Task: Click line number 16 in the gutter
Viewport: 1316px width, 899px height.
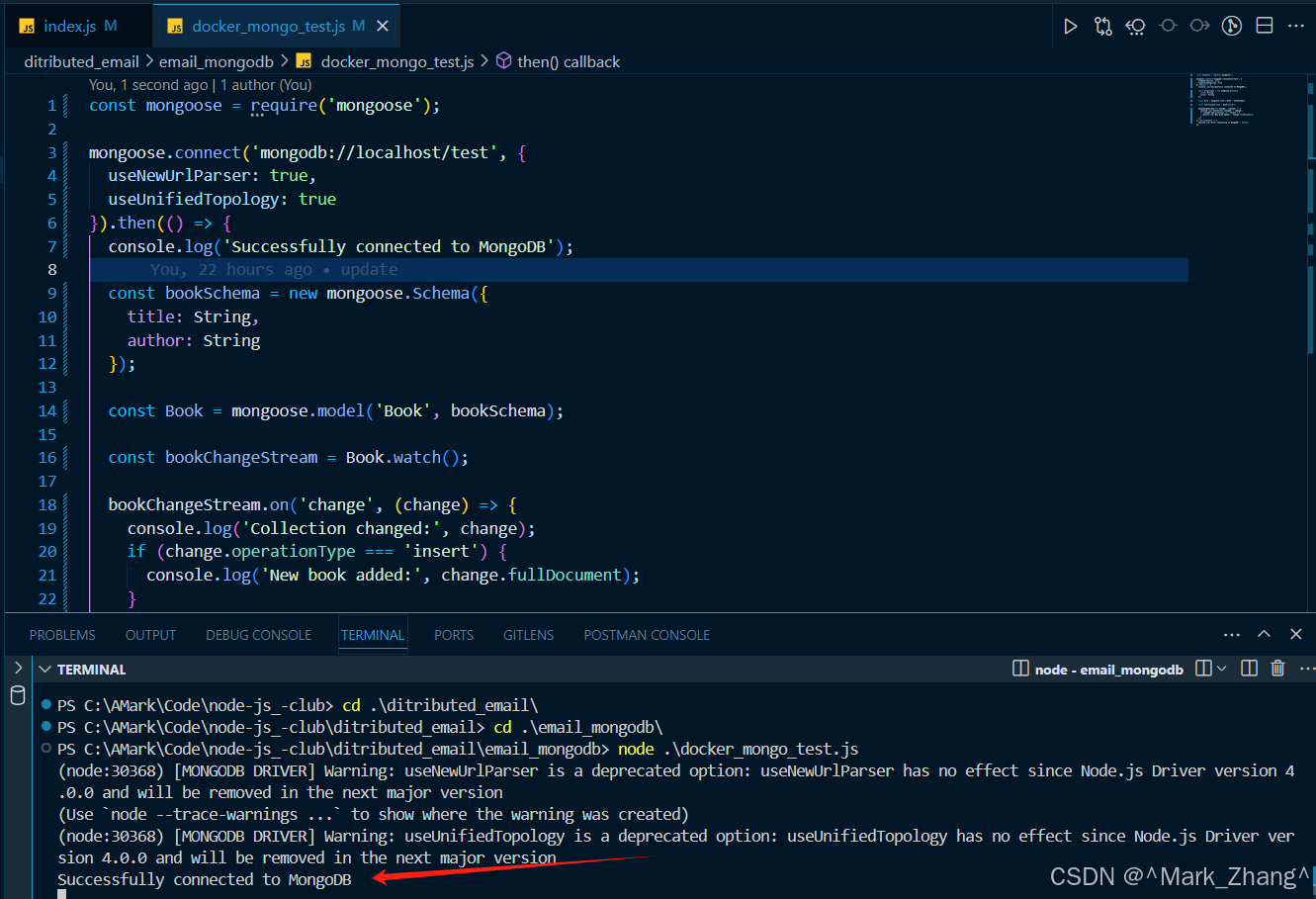Action: tap(47, 457)
